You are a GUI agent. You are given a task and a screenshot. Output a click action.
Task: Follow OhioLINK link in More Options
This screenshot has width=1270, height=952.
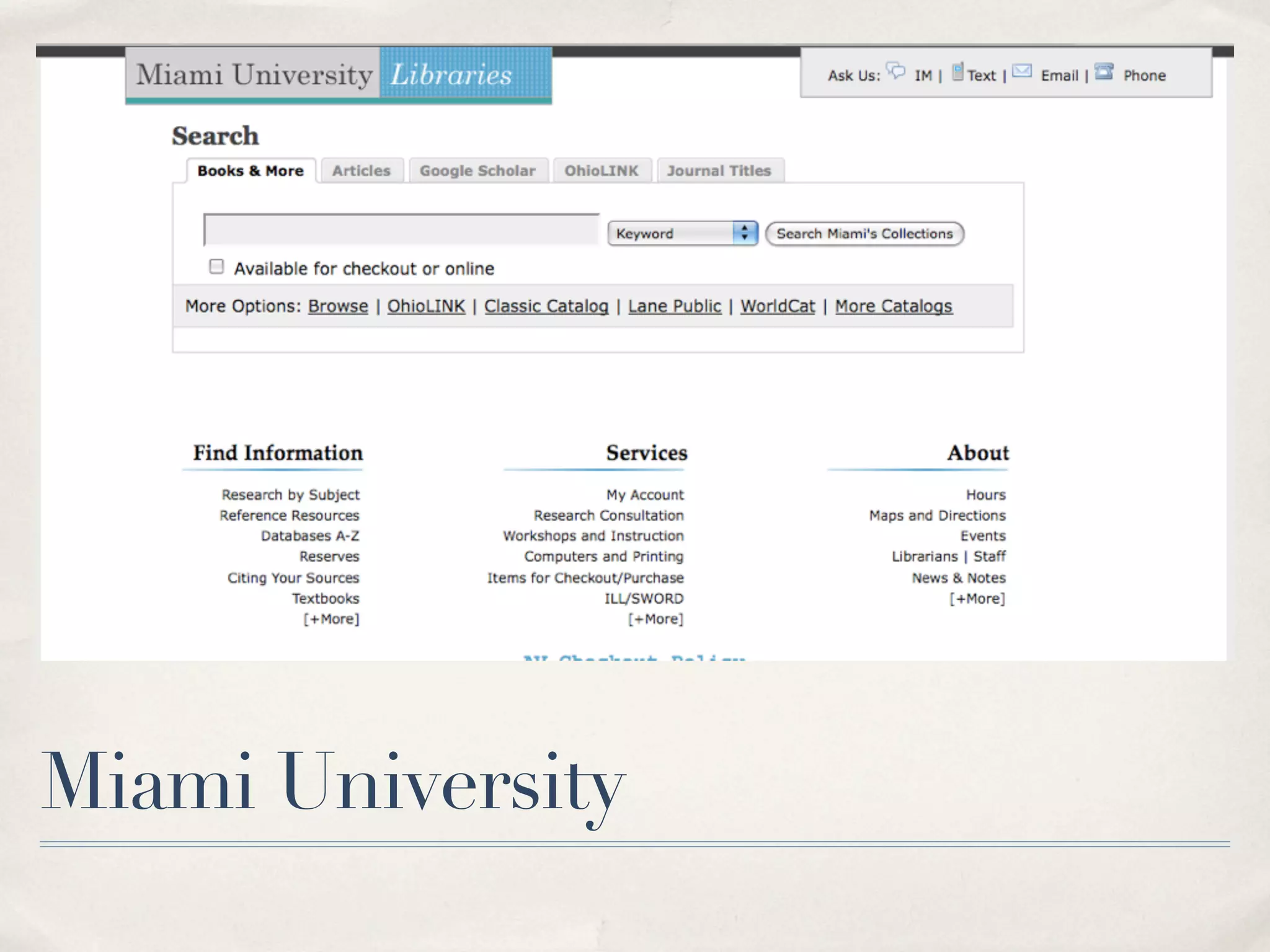(x=426, y=306)
